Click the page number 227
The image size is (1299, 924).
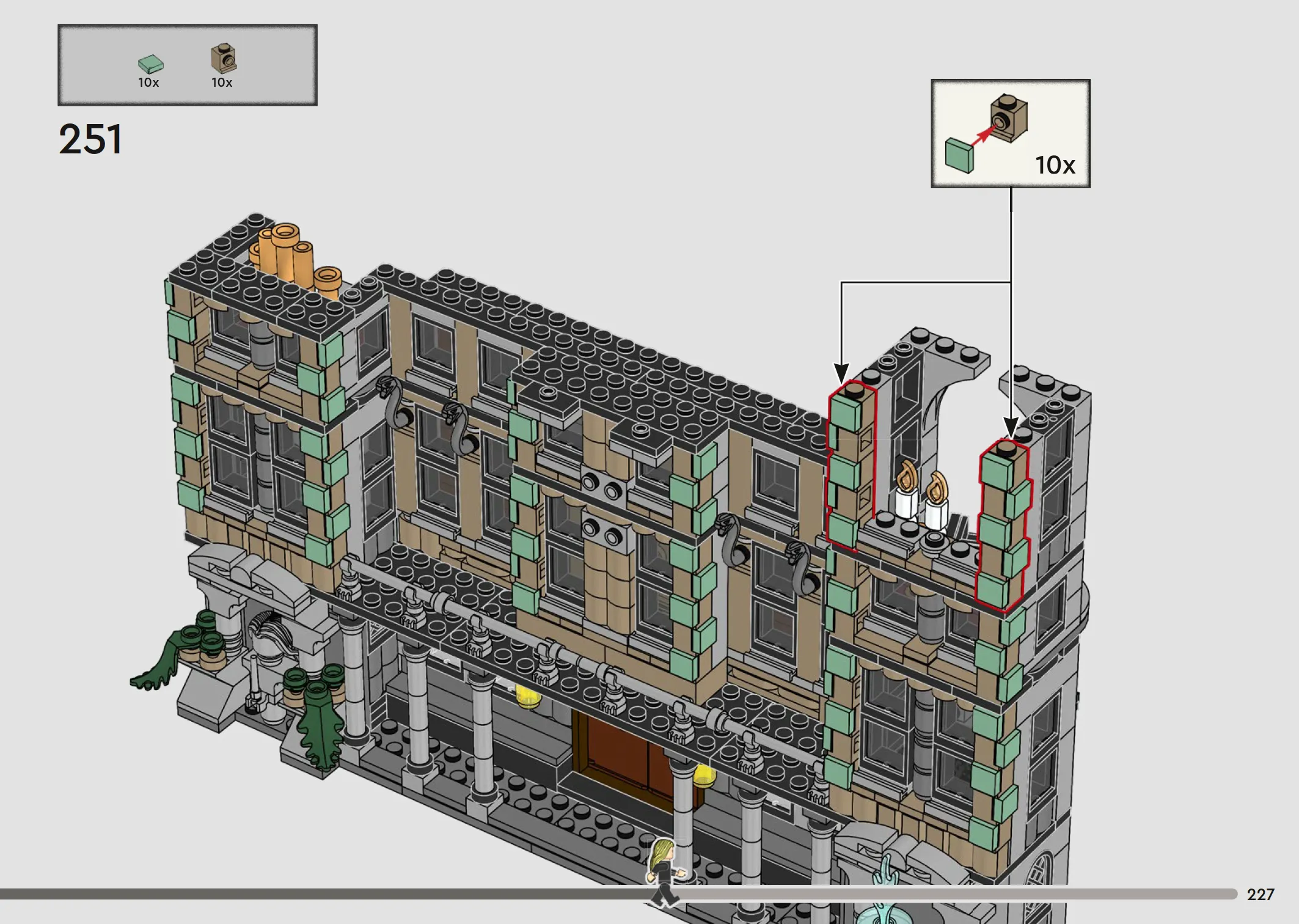coord(1261,895)
